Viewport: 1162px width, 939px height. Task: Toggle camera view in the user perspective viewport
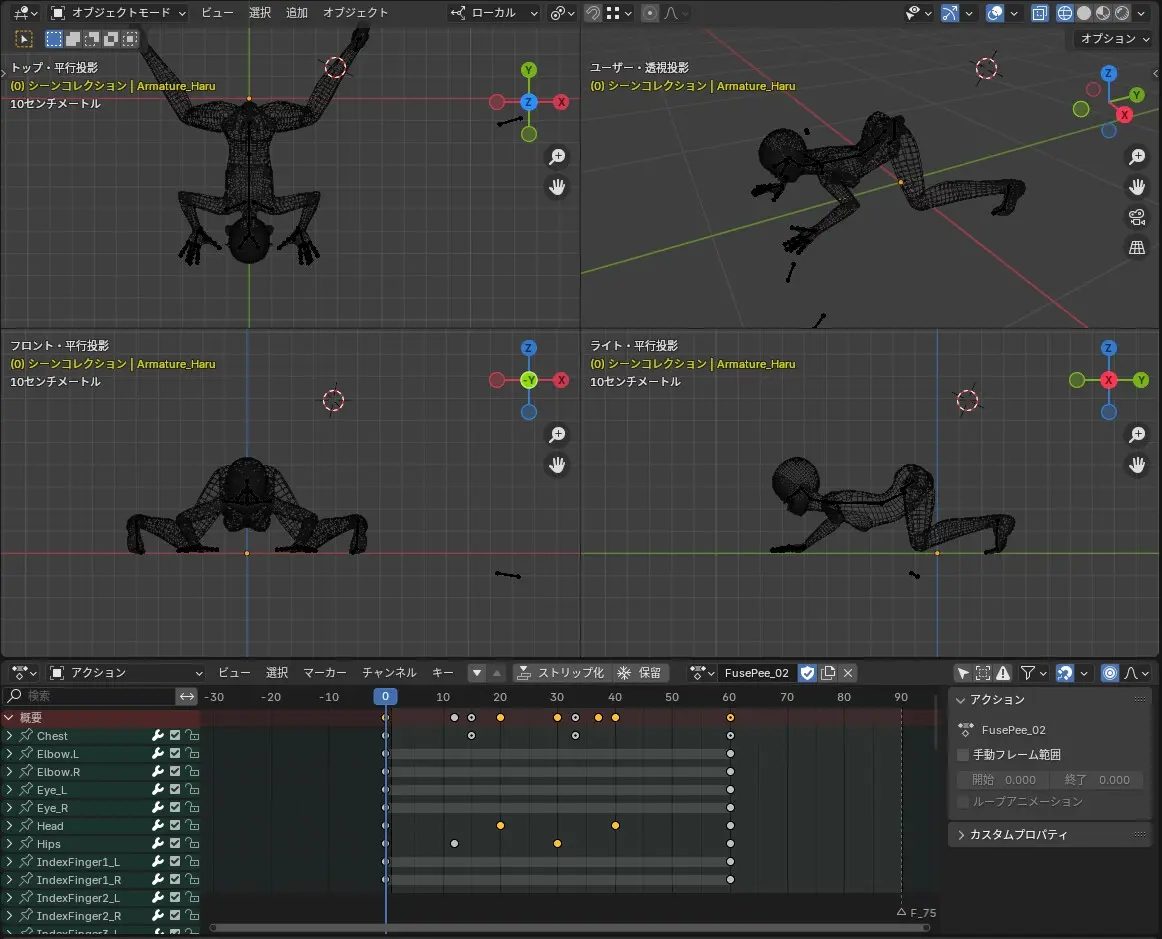pos(1137,217)
